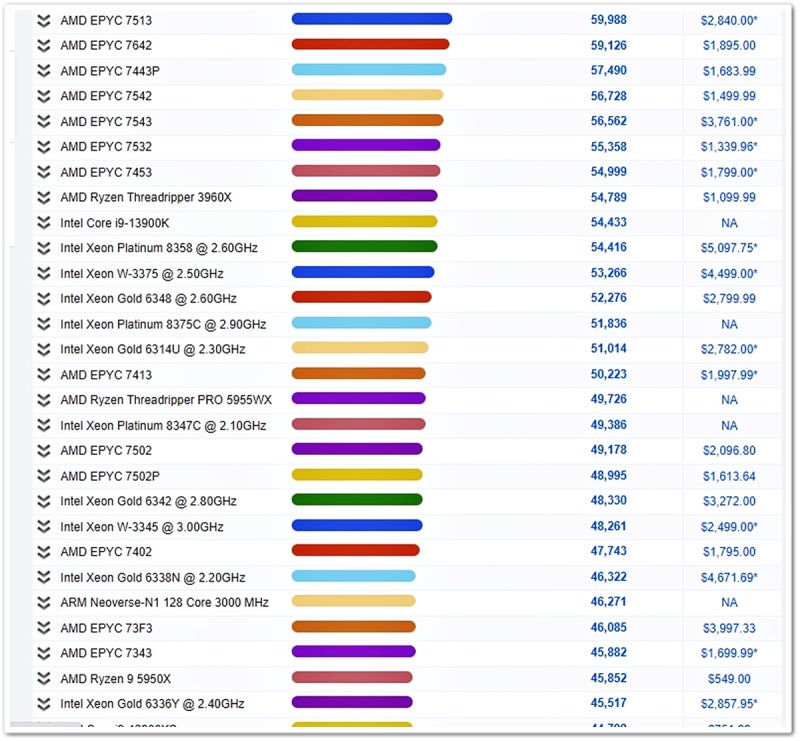Expand the AMD EPYC 7413 row chevron
800x741 pixels.
click(x=44, y=375)
